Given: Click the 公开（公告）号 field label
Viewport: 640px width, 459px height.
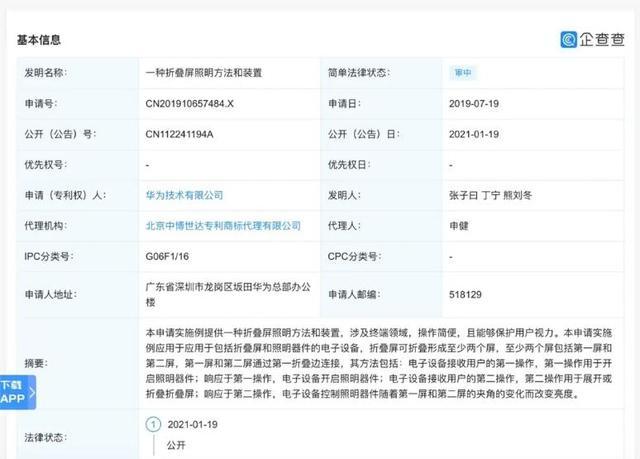Looking at the screenshot, I should [60, 134].
